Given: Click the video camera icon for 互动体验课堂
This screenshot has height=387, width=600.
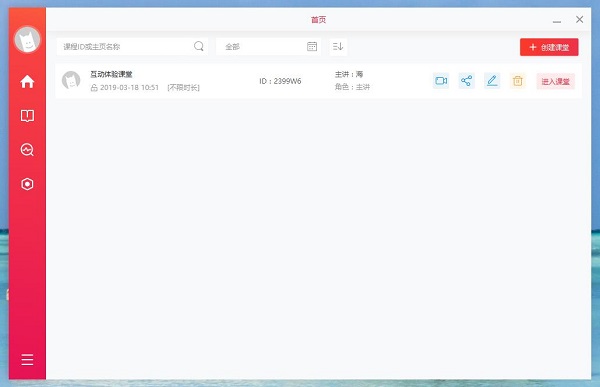Looking at the screenshot, I should (x=441, y=81).
